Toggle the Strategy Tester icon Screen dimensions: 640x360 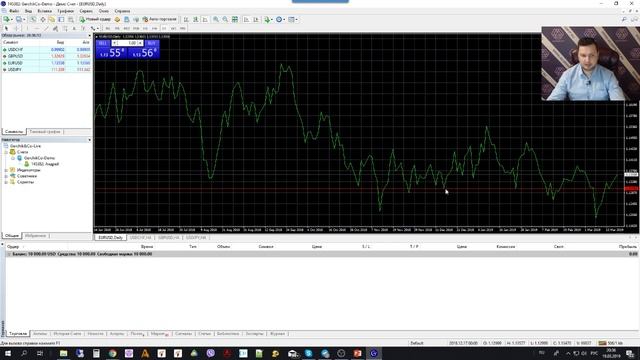point(71,19)
